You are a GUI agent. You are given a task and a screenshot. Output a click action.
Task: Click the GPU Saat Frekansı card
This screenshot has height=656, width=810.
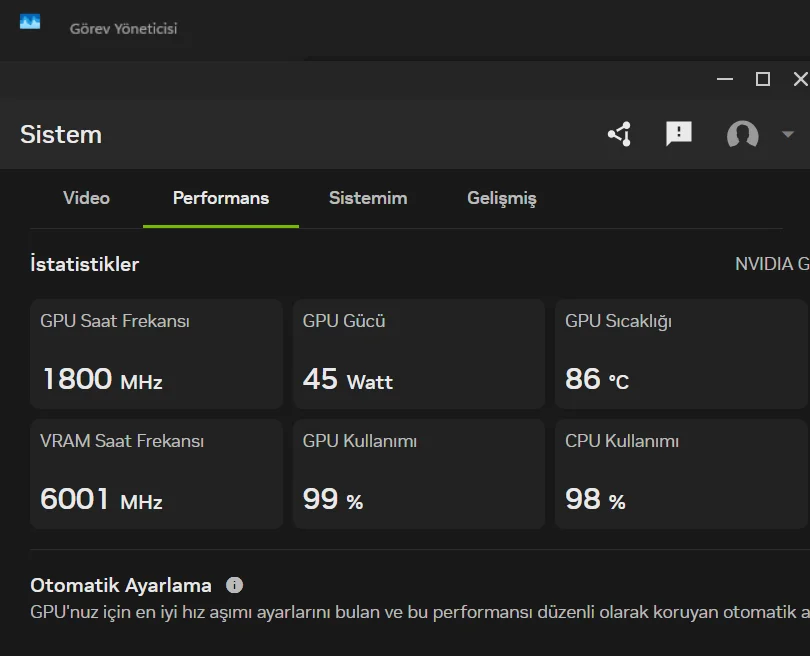157,354
